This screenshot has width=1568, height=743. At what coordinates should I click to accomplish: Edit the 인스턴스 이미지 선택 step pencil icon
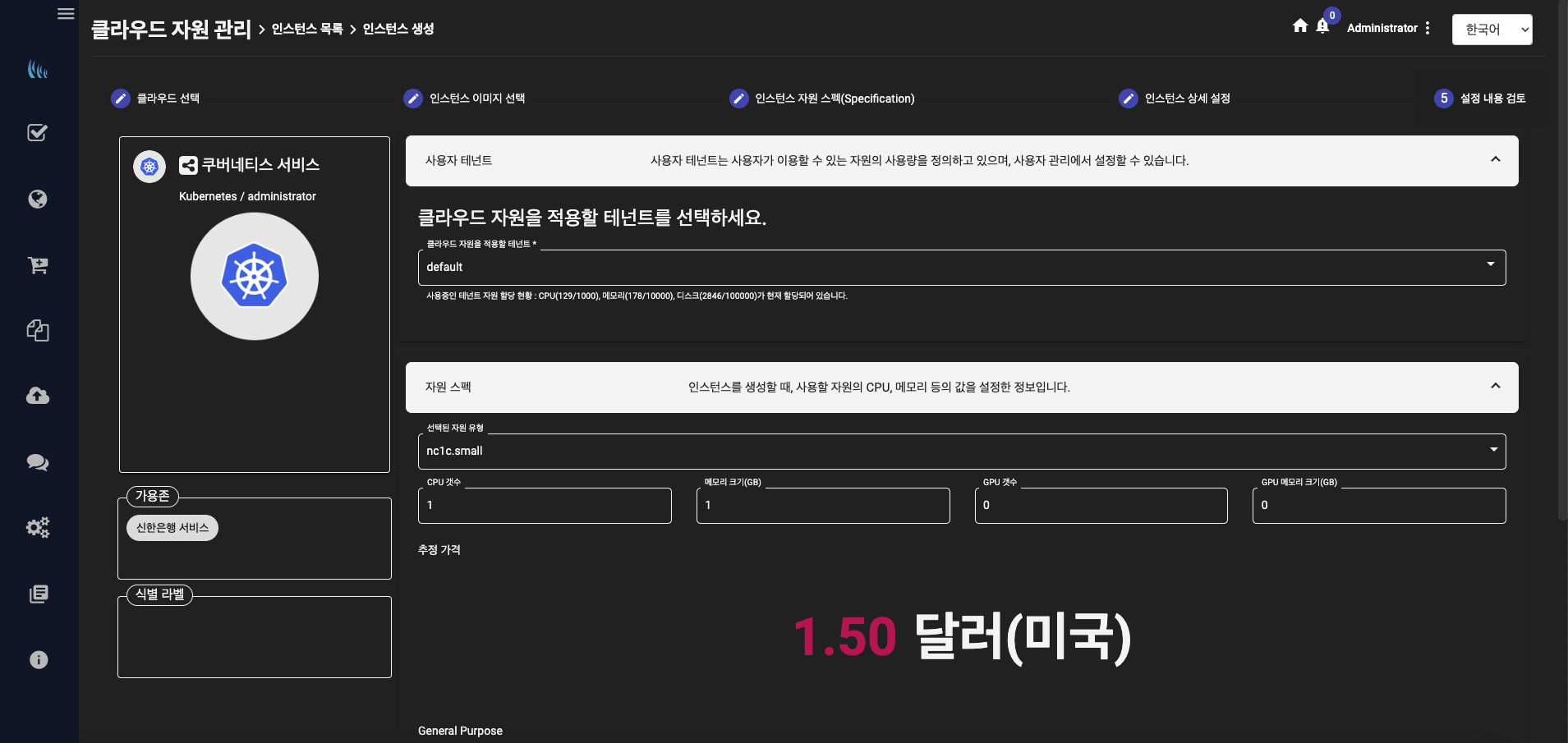pos(412,98)
